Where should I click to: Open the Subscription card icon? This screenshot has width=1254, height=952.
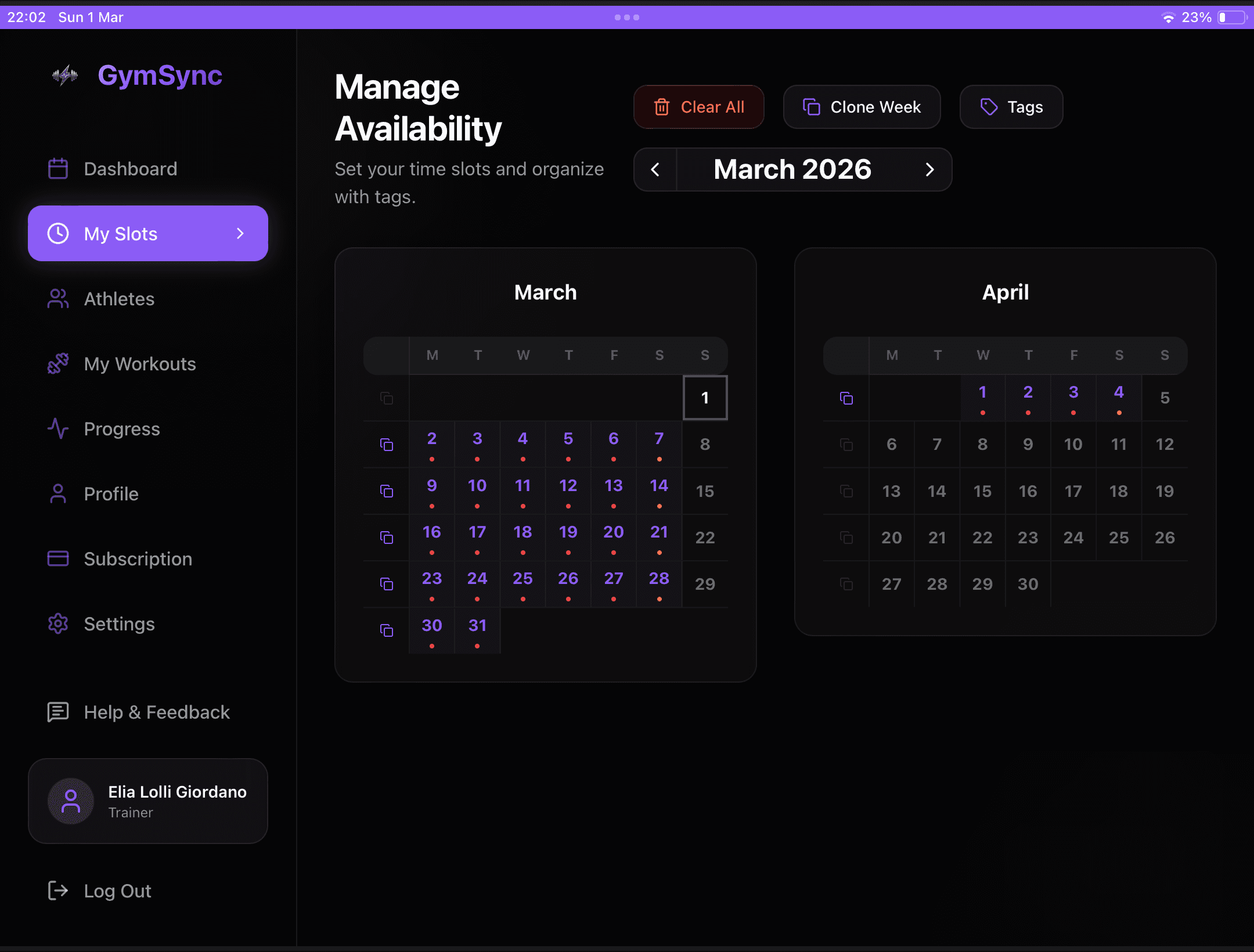tap(58, 558)
